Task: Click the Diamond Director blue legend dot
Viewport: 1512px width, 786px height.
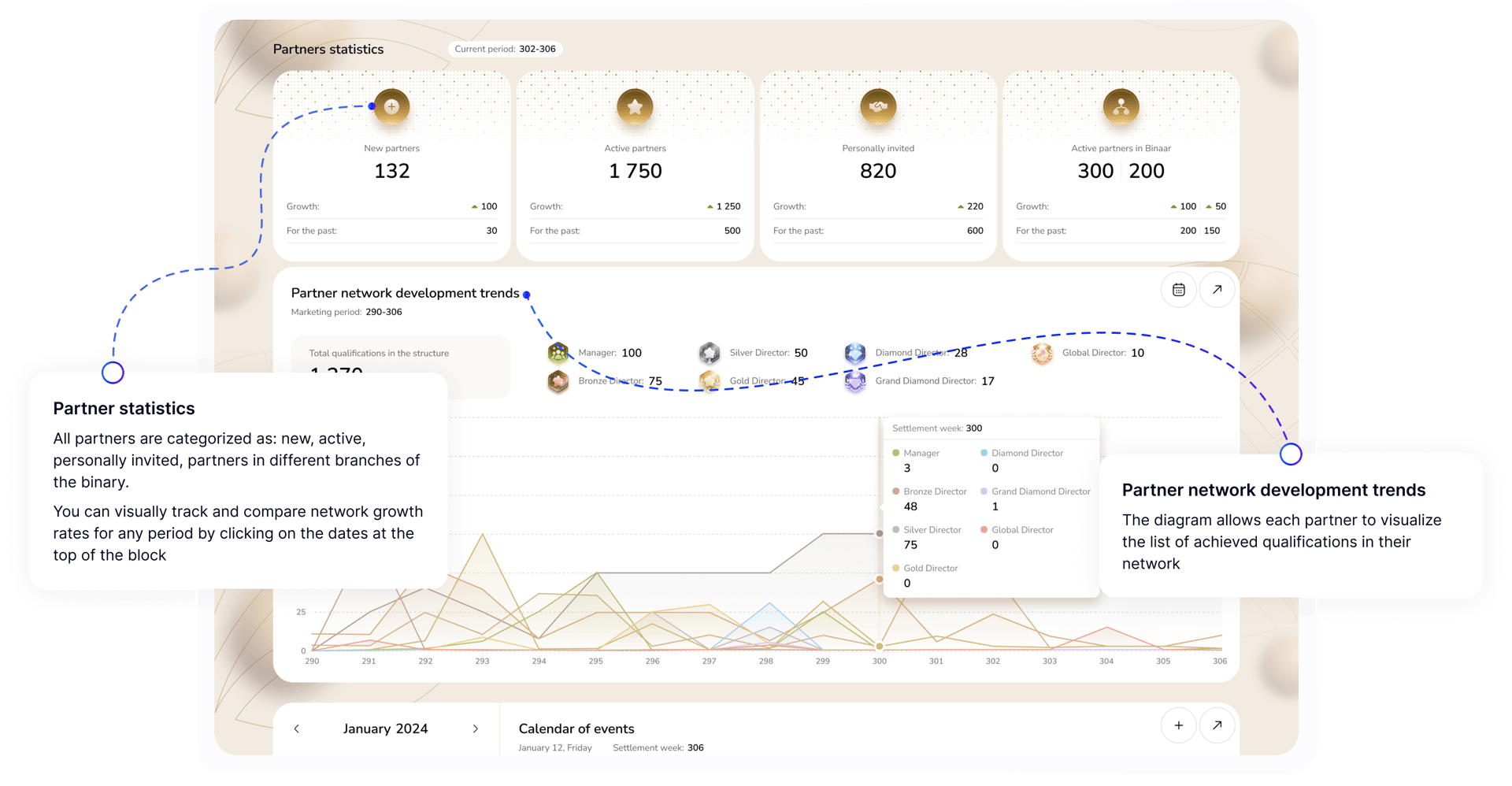Action: pyautogui.click(x=984, y=453)
